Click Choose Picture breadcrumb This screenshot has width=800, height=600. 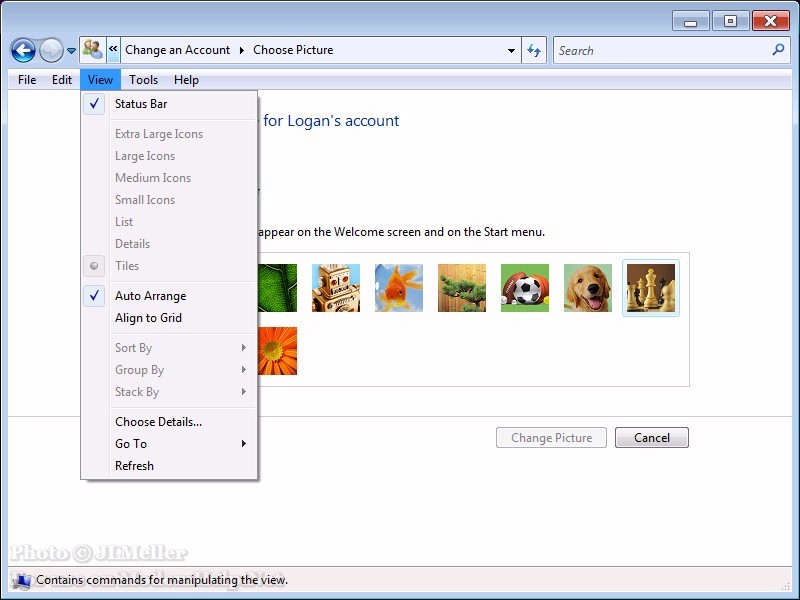point(293,50)
